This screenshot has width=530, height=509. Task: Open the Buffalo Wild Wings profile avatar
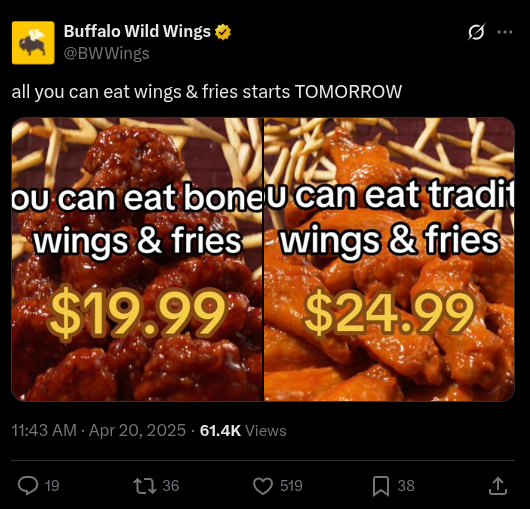tap(33, 43)
